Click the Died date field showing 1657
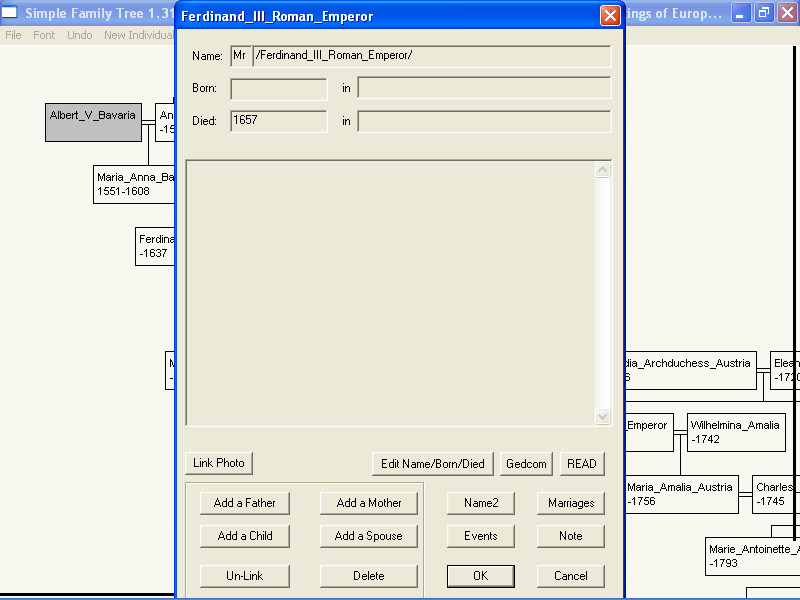Viewport: 800px width, 600px height. (279, 121)
